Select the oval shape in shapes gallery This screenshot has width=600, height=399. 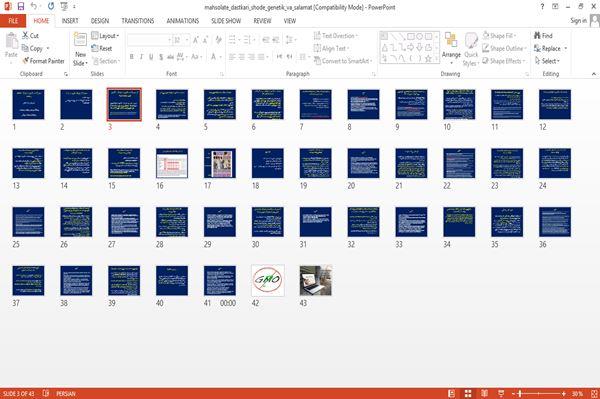point(420,36)
